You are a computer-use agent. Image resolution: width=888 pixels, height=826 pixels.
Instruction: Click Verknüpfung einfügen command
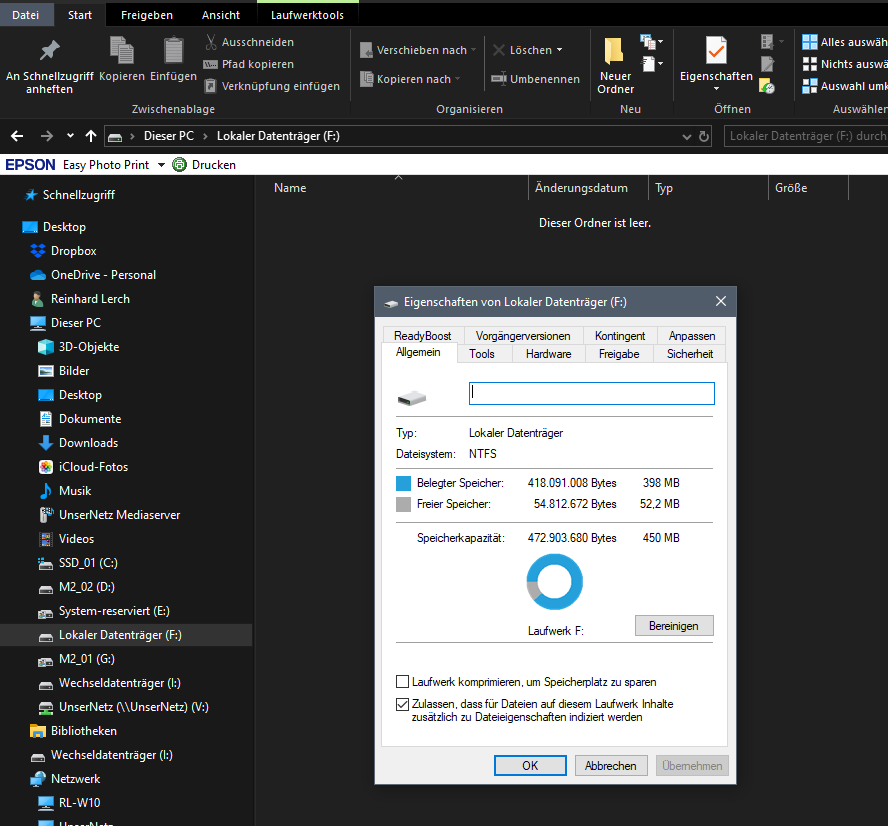[272, 86]
